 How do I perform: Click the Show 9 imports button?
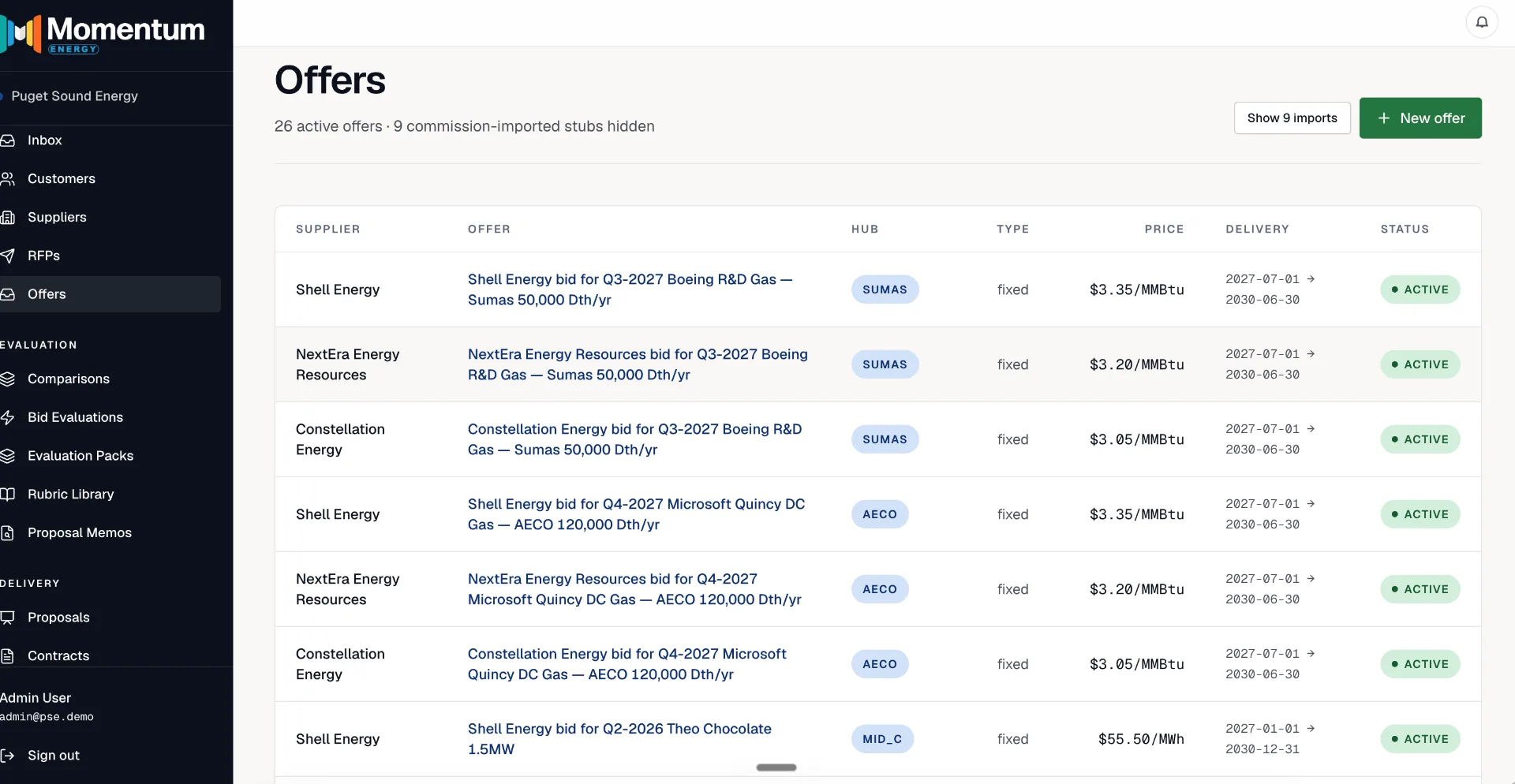[1292, 118]
